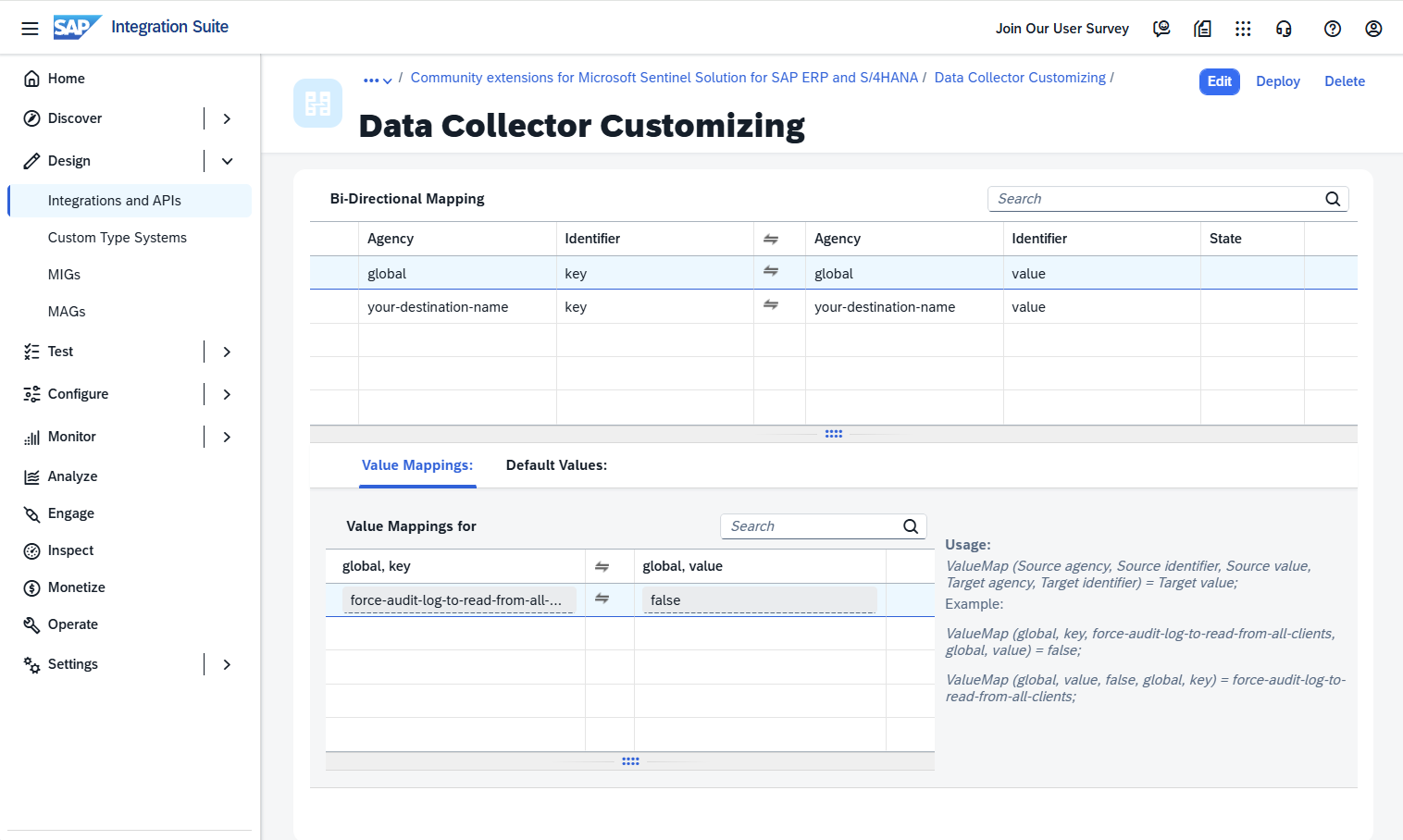Open the feedback chat icon
1403x840 pixels.
coord(1161,29)
